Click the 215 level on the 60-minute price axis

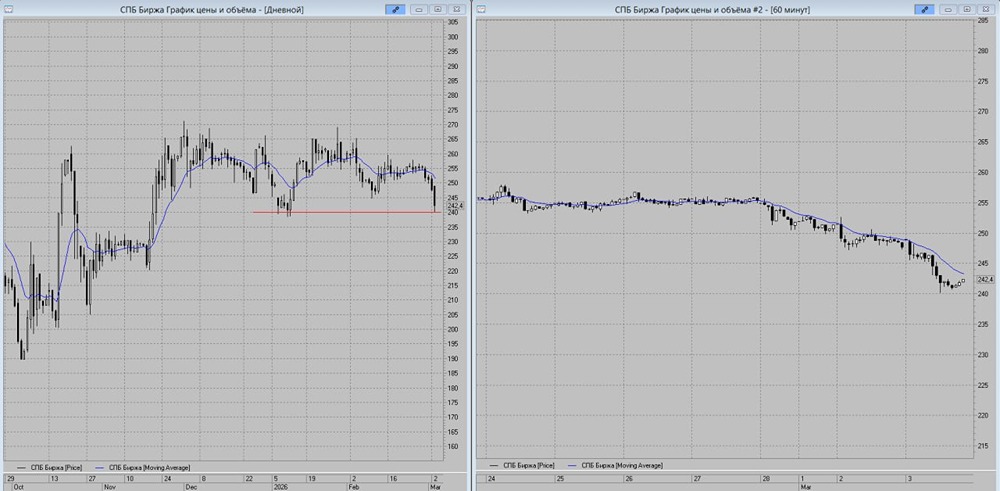(x=983, y=446)
